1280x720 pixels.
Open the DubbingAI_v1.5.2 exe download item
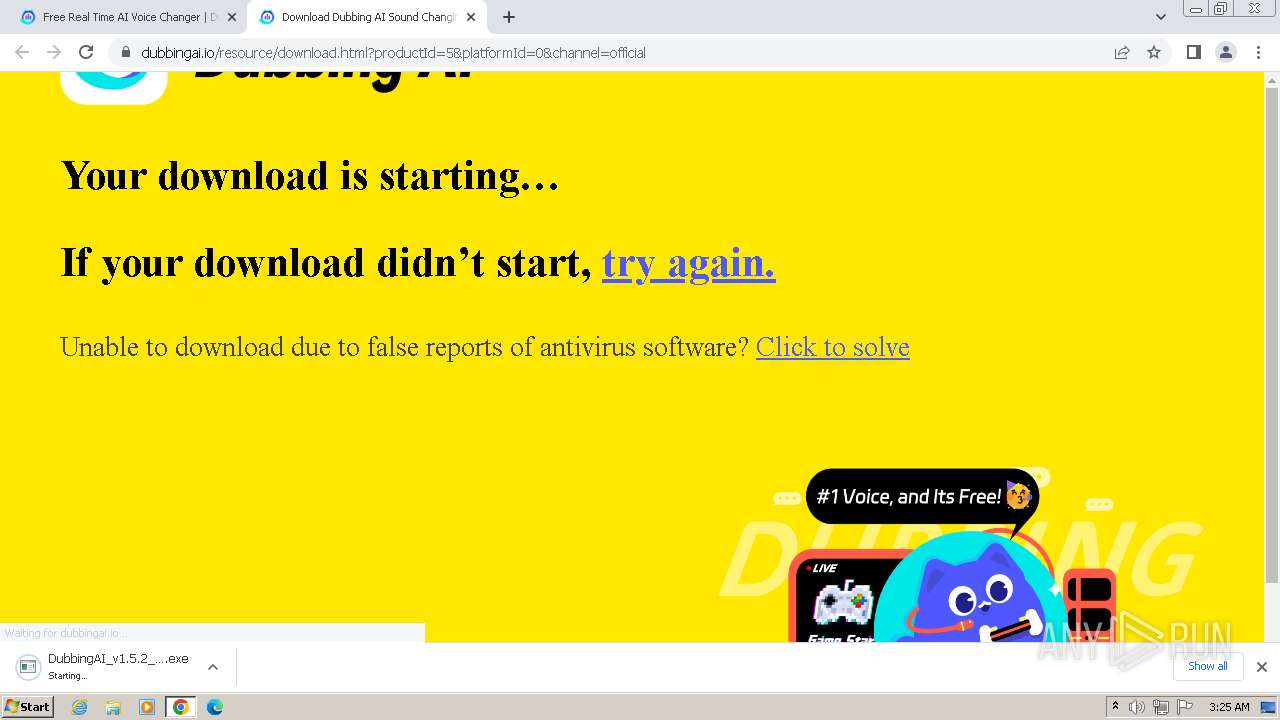[104, 667]
